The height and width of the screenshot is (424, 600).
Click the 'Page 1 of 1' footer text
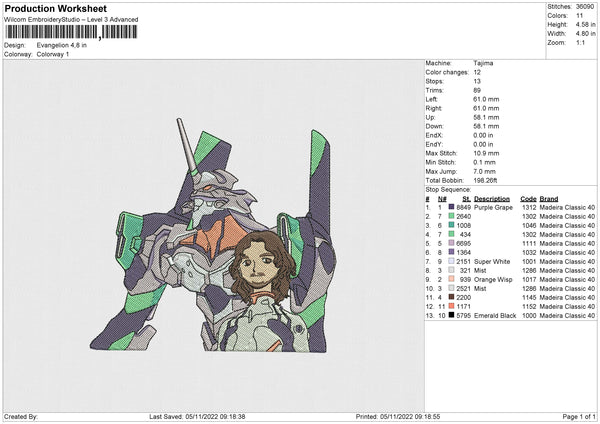click(x=579, y=417)
